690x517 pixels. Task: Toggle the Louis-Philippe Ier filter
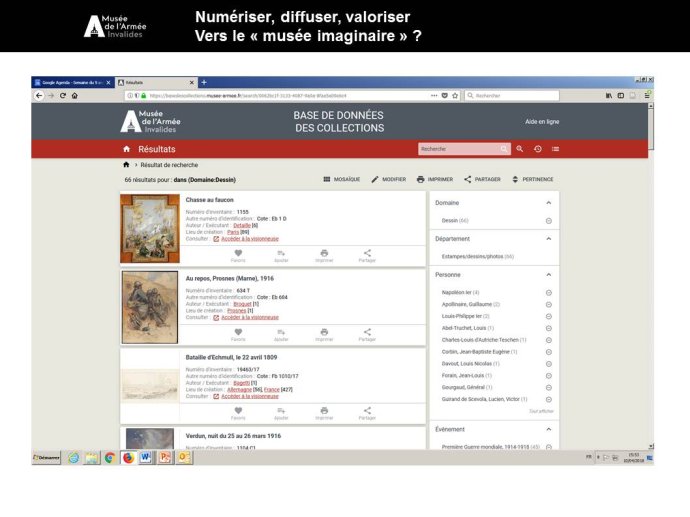(549, 316)
